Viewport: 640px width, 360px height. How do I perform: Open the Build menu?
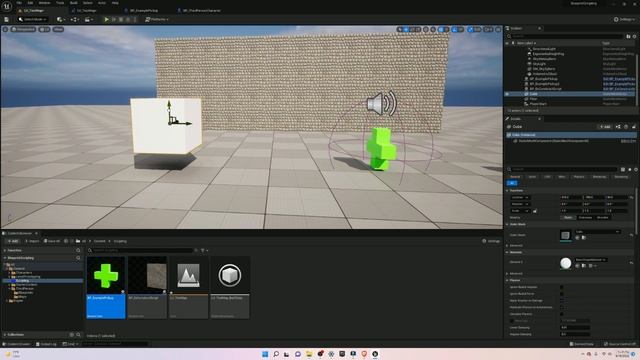[73, 3]
